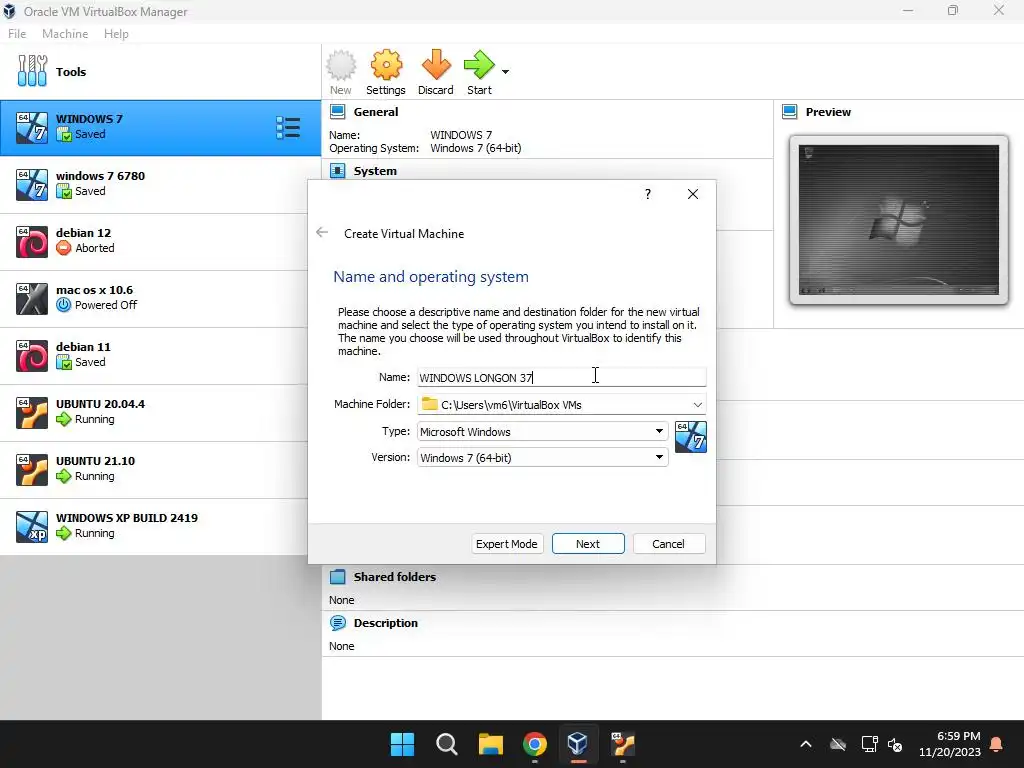
Task: Open Settings gear in the toolbar
Action: click(x=386, y=65)
